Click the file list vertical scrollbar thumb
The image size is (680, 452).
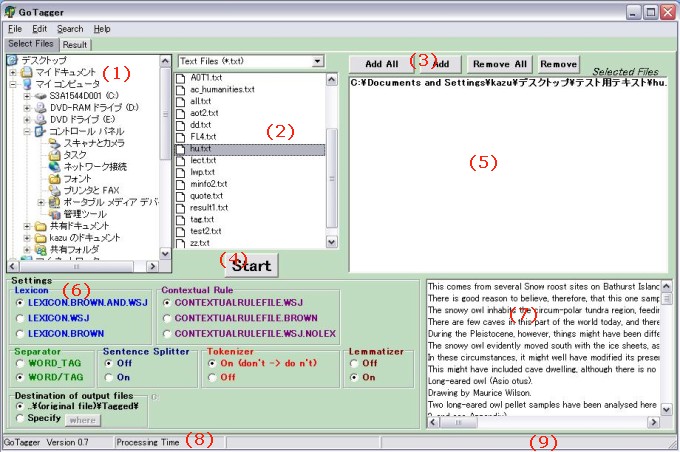pyautogui.click(x=332, y=178)
